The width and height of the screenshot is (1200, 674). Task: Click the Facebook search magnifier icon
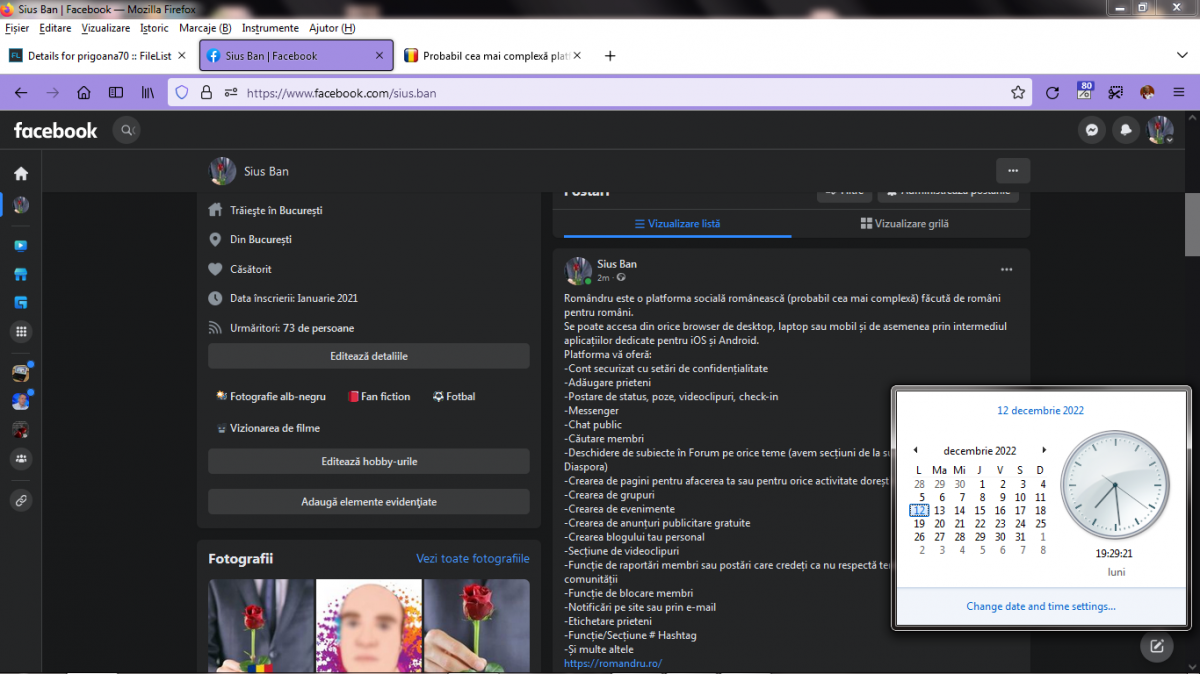coord(126,130)
